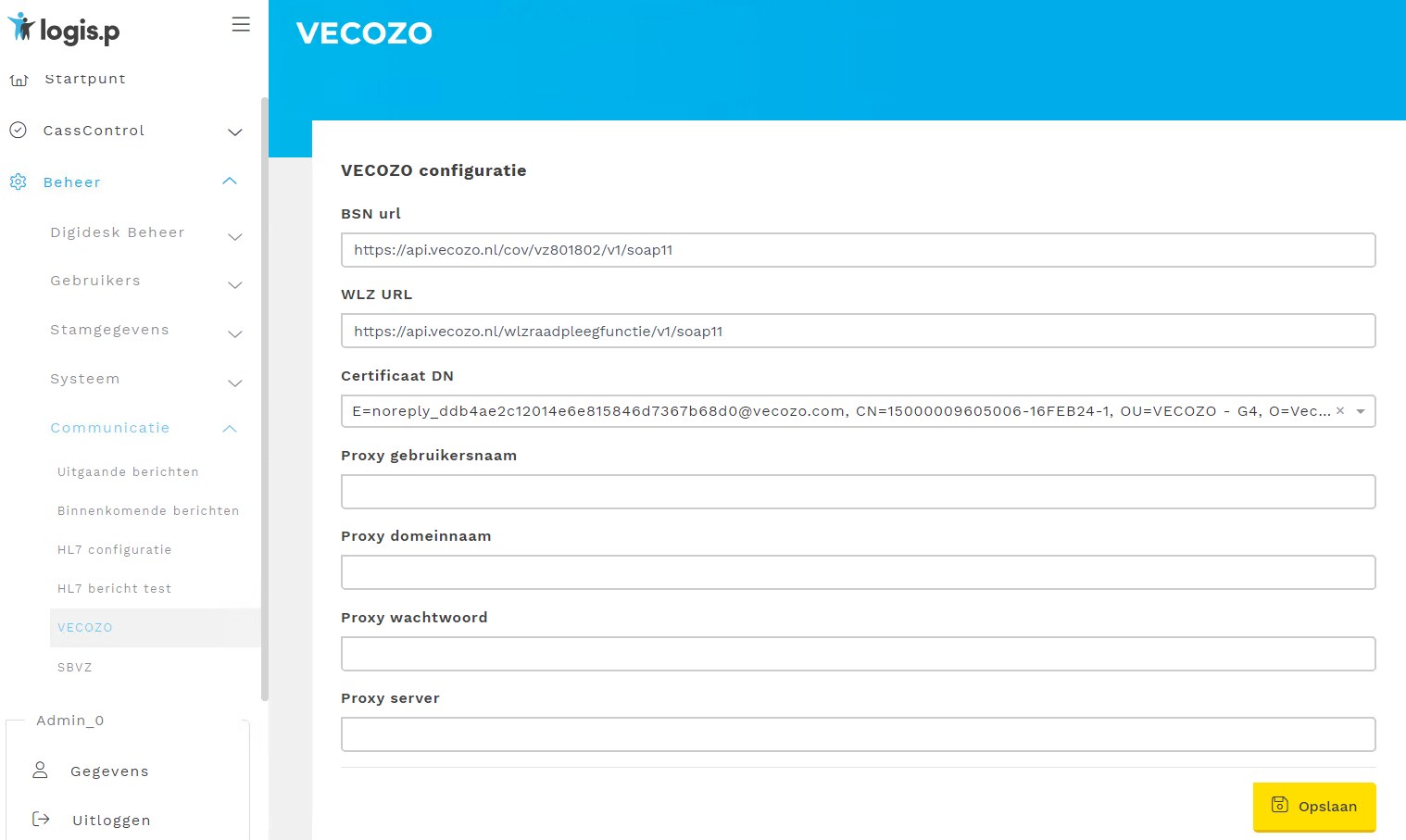Open the Certificaat DN dropdown
The width and height of the screenshot is (1406, 840).
point(1361,411)
